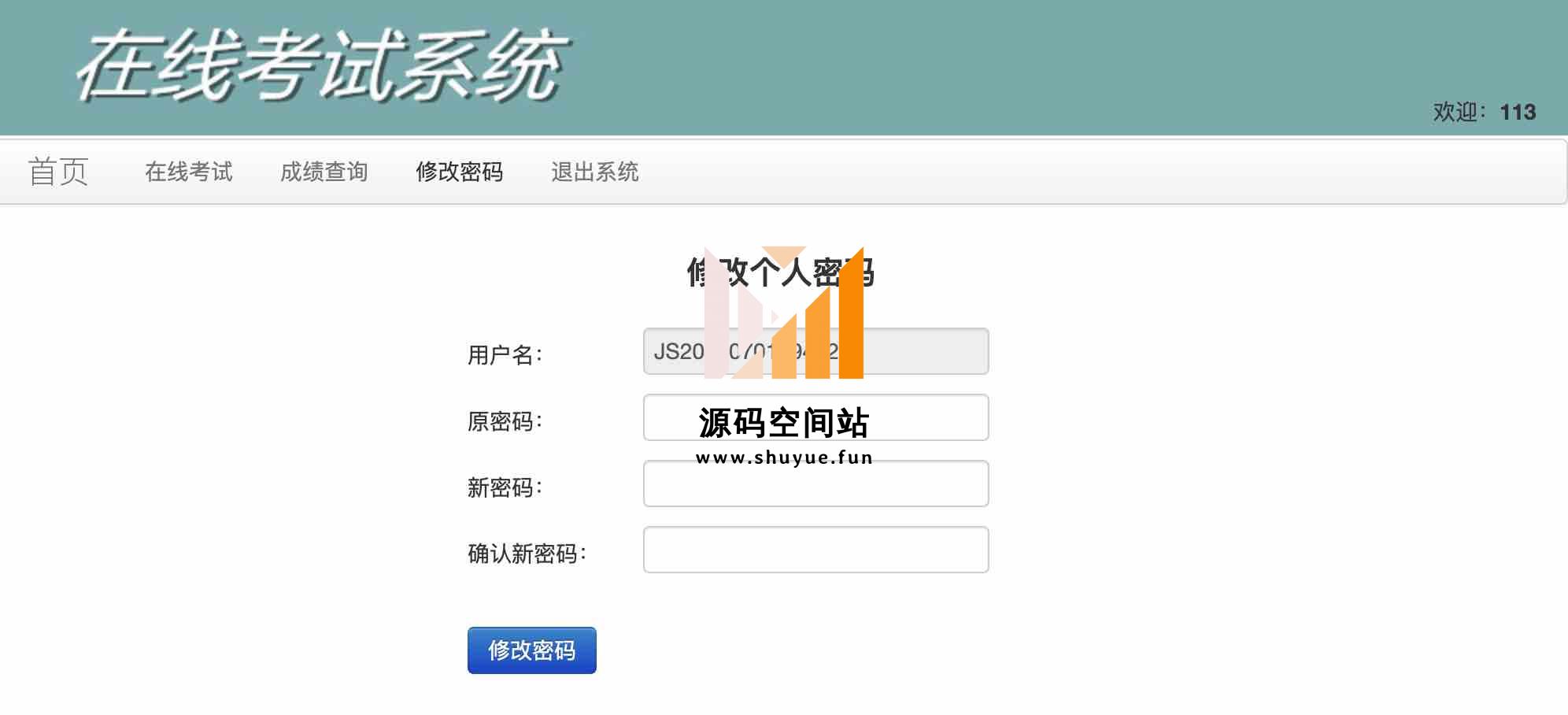Open the 在线考试 navigation item

coord(189,172)
